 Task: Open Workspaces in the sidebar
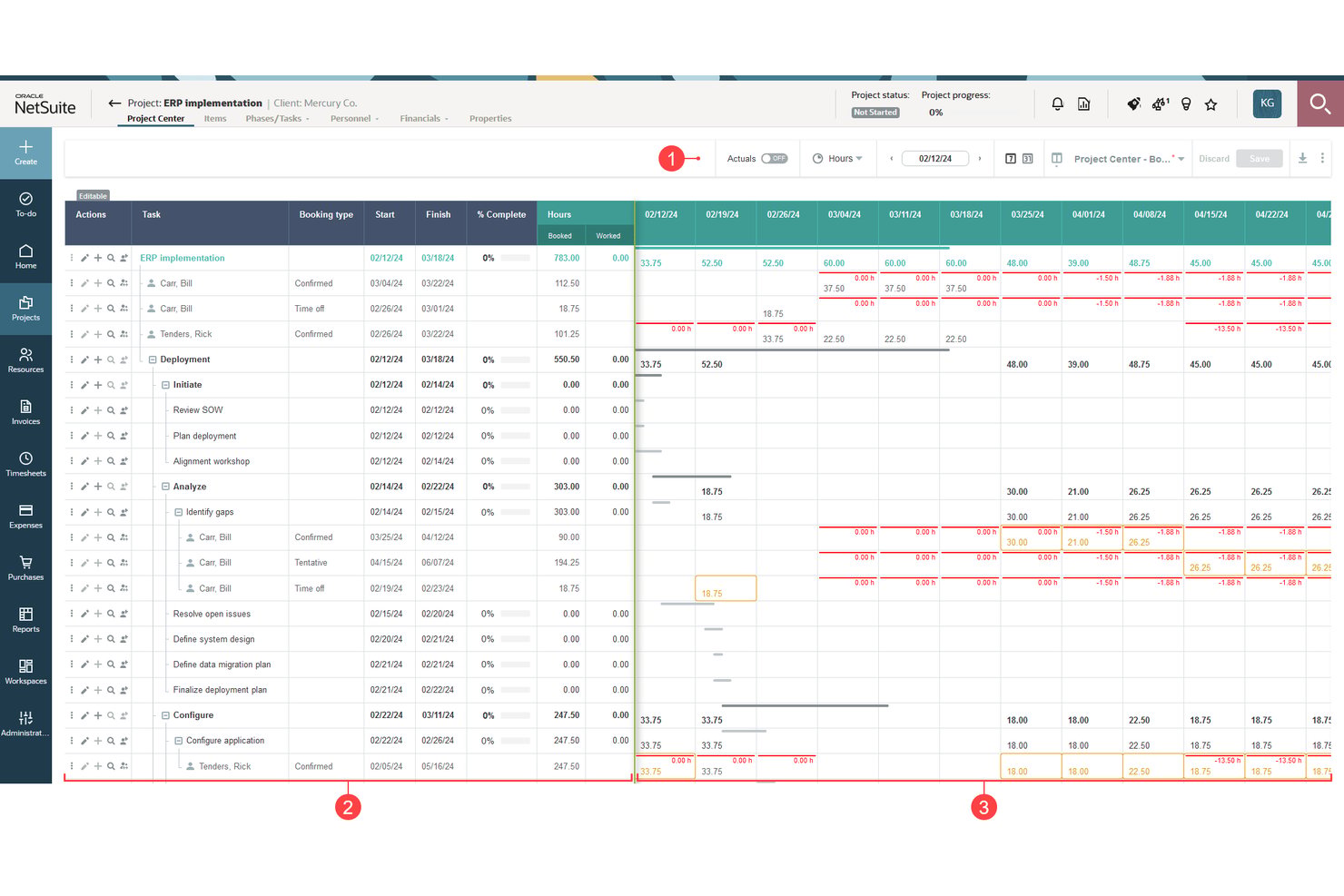click(x=25, y=672)
